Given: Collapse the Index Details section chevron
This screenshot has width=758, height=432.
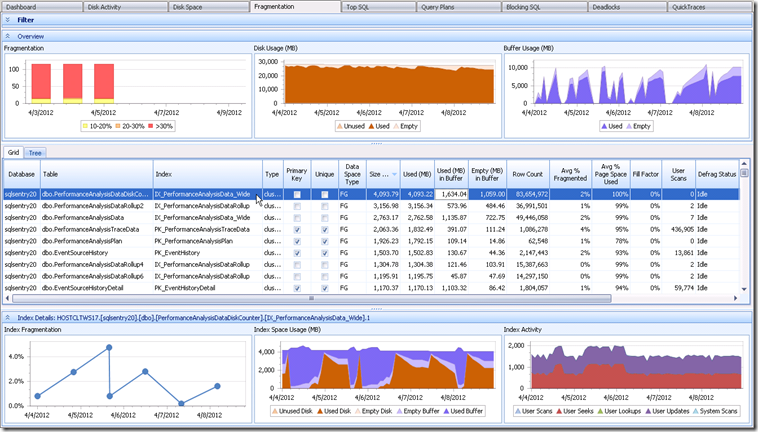Looking at the screenshot, I should [x=8, y=317].
